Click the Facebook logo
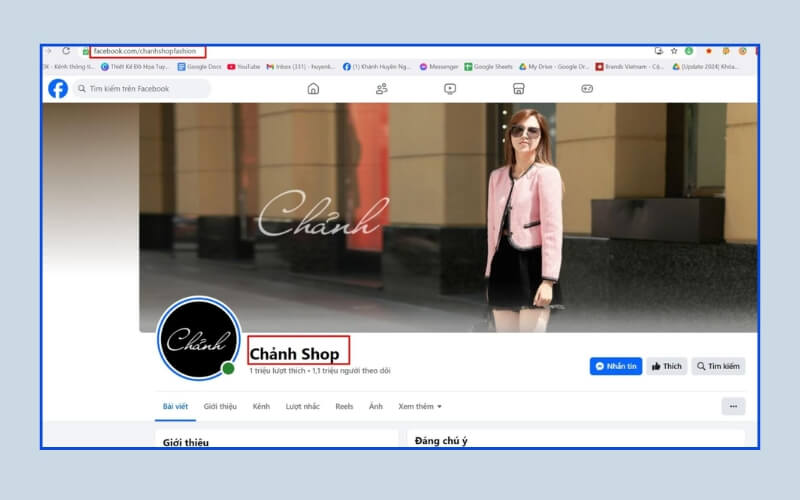 [58, 88]
